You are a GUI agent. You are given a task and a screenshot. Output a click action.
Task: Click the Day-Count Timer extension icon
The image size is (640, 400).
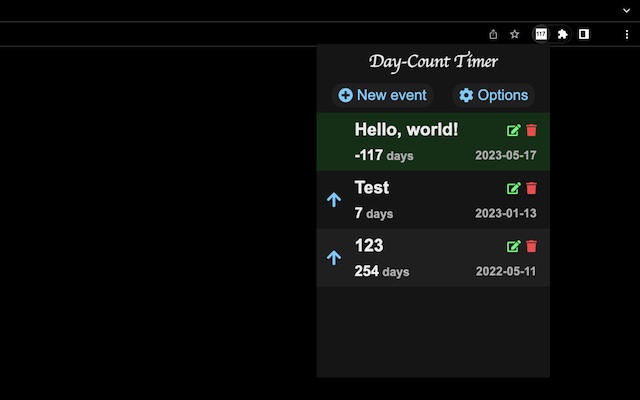[x=541, y=34]
